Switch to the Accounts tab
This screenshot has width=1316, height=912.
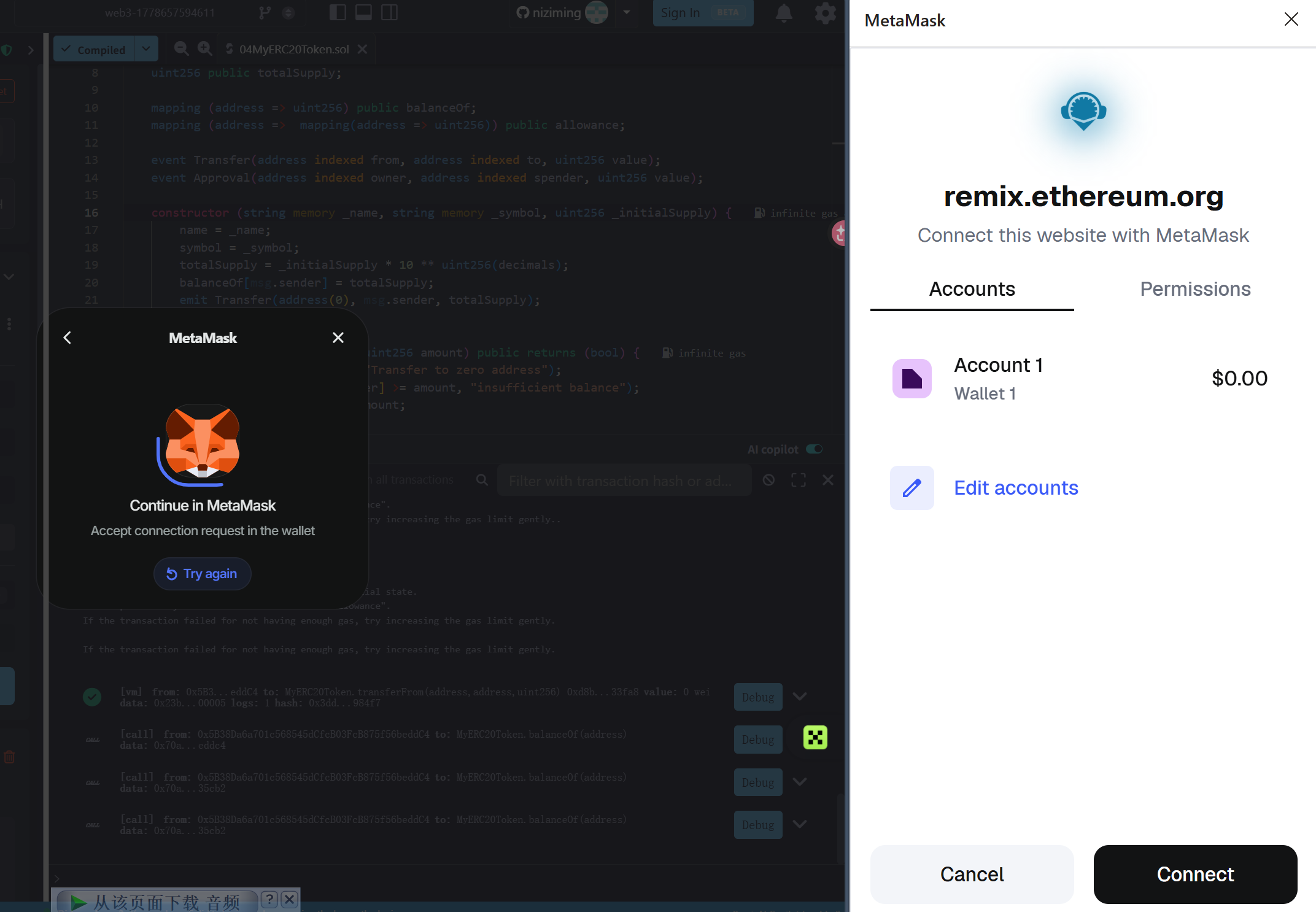(972, 289)
